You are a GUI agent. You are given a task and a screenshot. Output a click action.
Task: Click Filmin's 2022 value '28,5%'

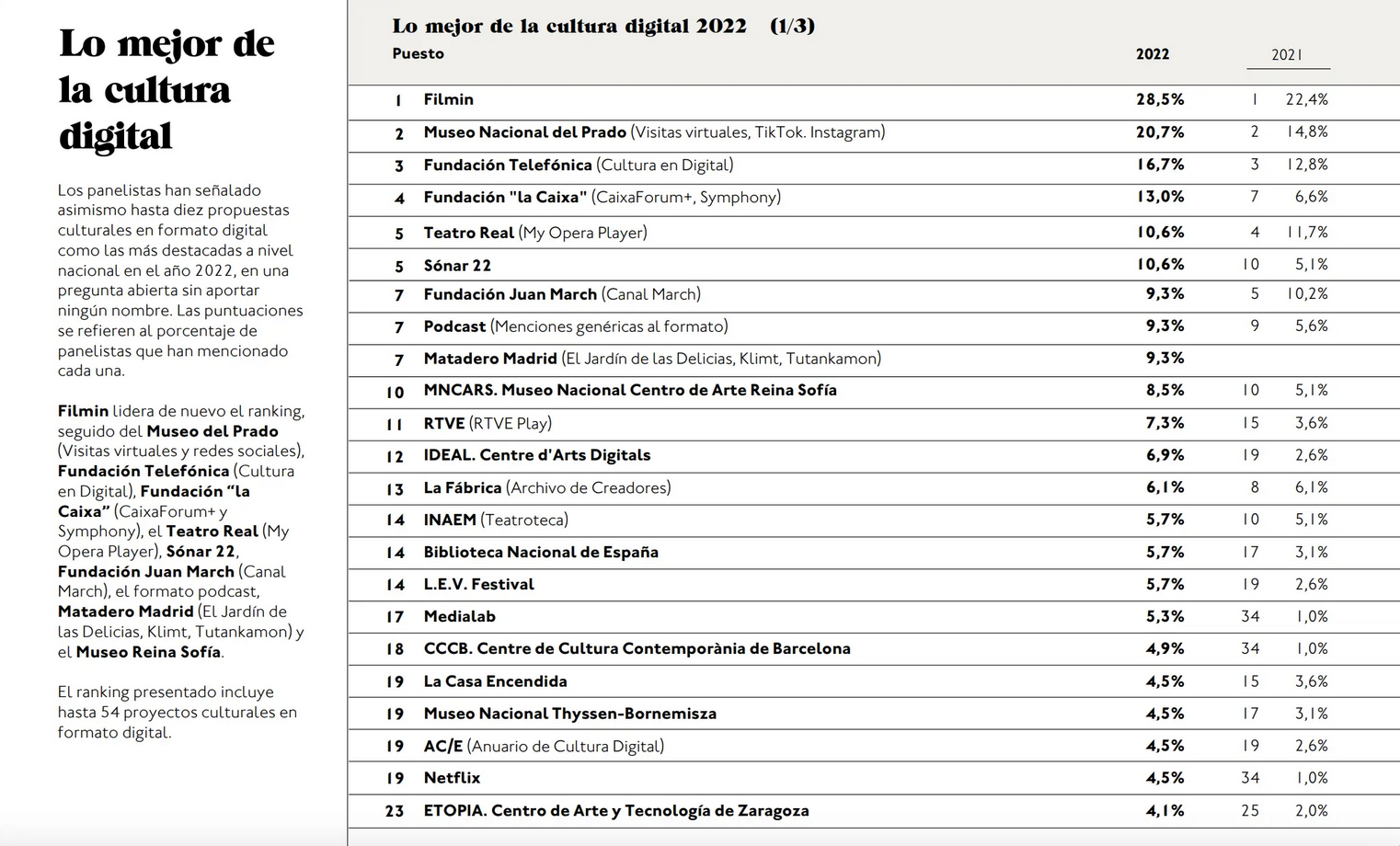click(x=1160, y=99)
